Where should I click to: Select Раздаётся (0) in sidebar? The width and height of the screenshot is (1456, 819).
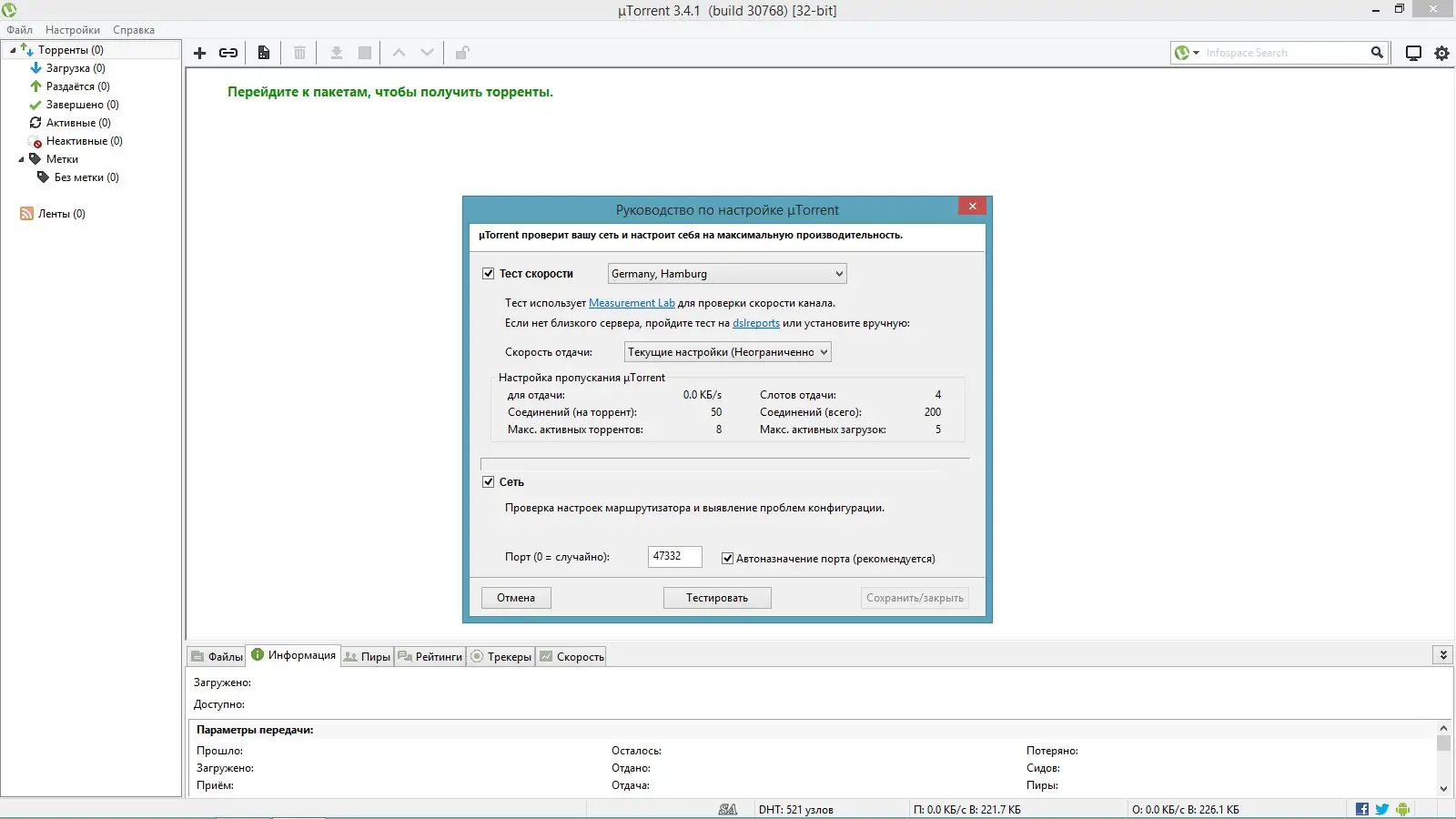[77, 86]
